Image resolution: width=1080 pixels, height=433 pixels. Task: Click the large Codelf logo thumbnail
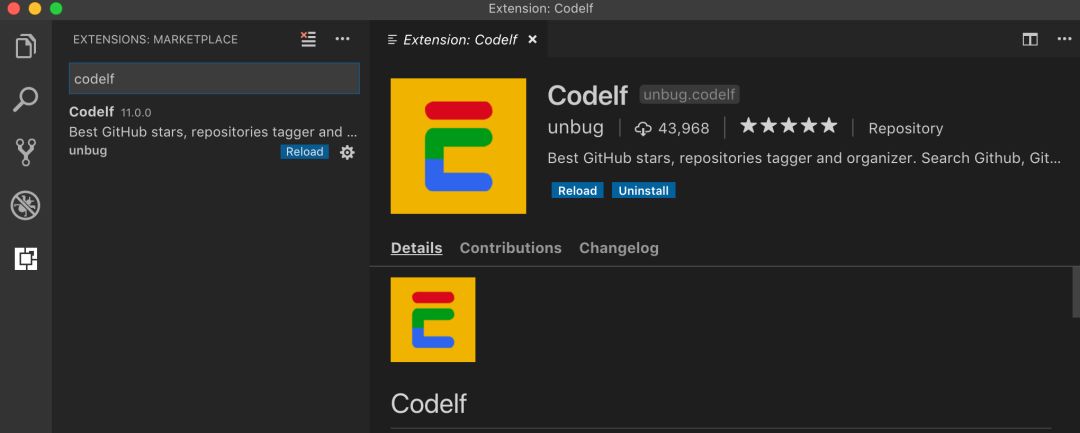tap(458, 146)
